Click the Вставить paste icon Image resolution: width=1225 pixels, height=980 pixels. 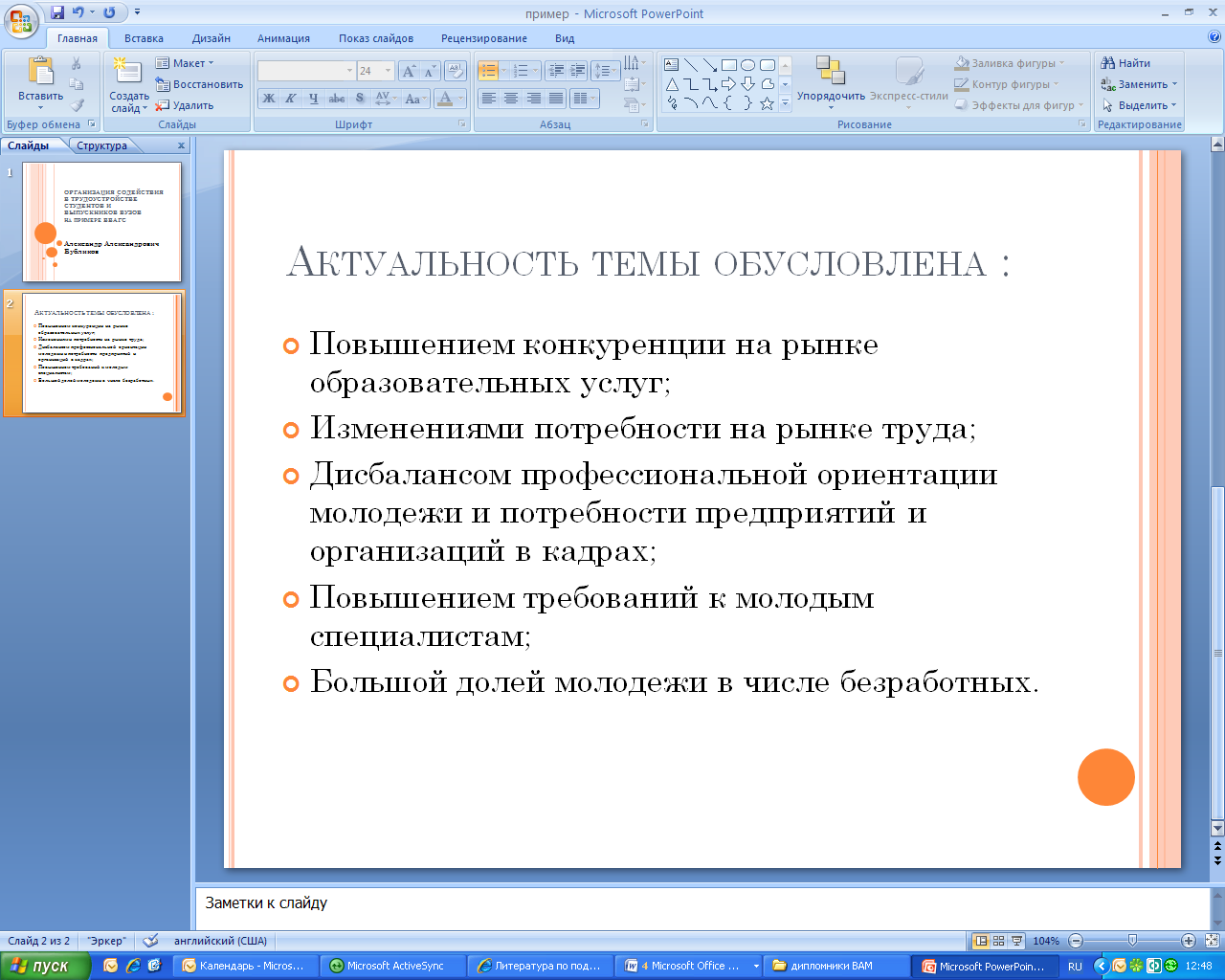[40, 72]
